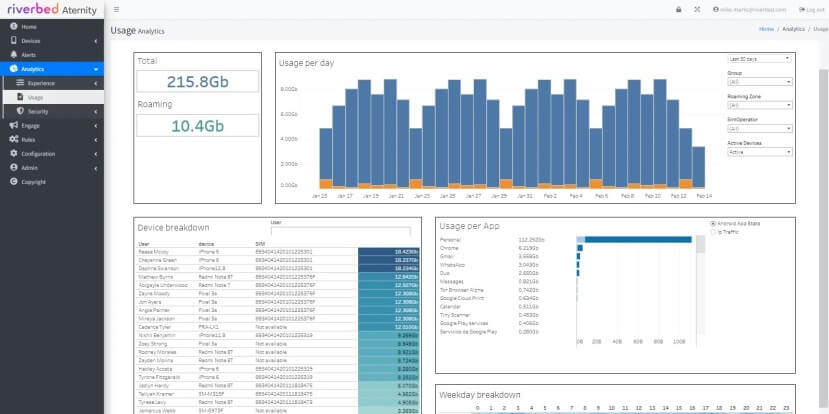This screenshot has height=414, width=829.
Task: Open the Roaming Zone dropdown
Action: 757,105
